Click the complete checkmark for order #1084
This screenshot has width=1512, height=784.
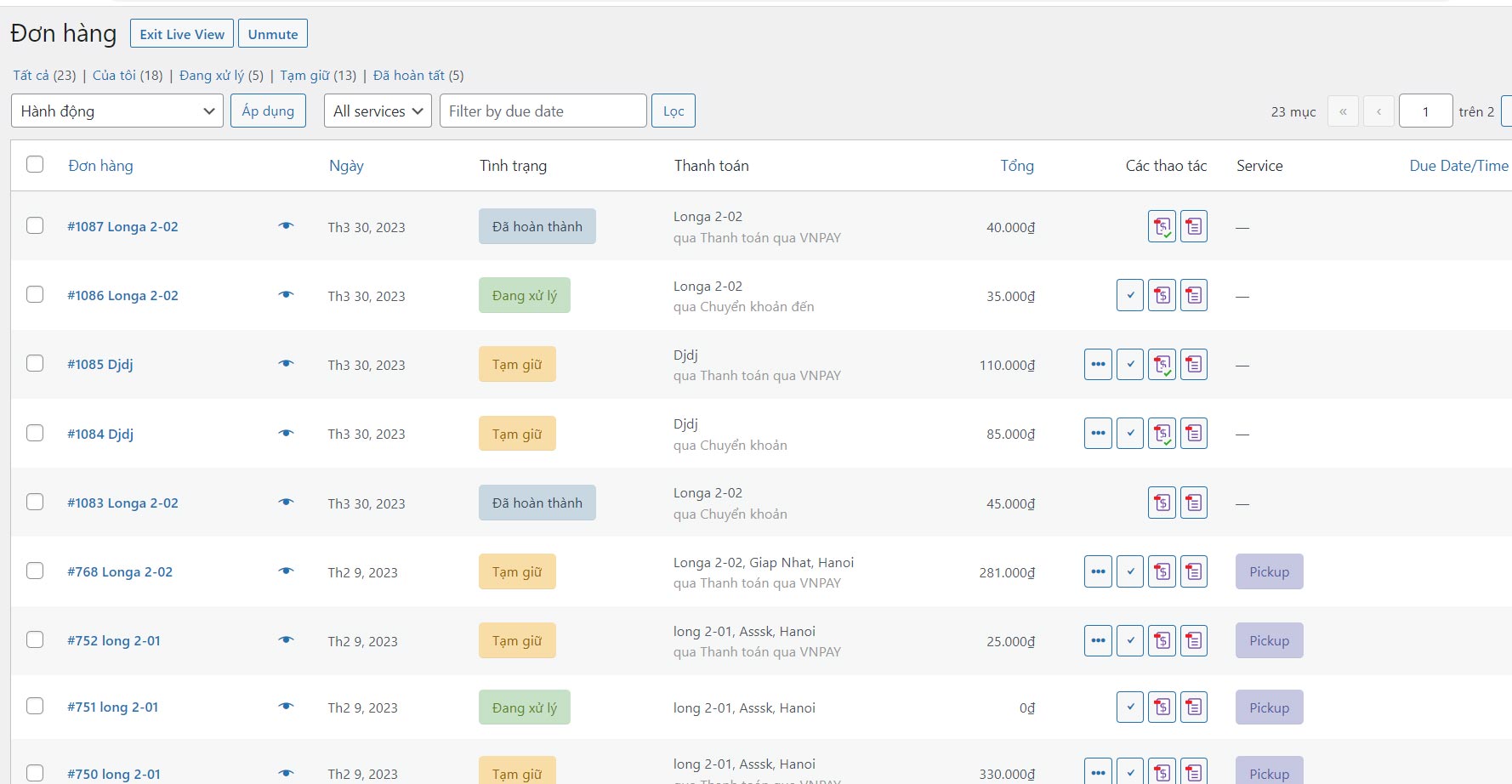point(1129,434)
